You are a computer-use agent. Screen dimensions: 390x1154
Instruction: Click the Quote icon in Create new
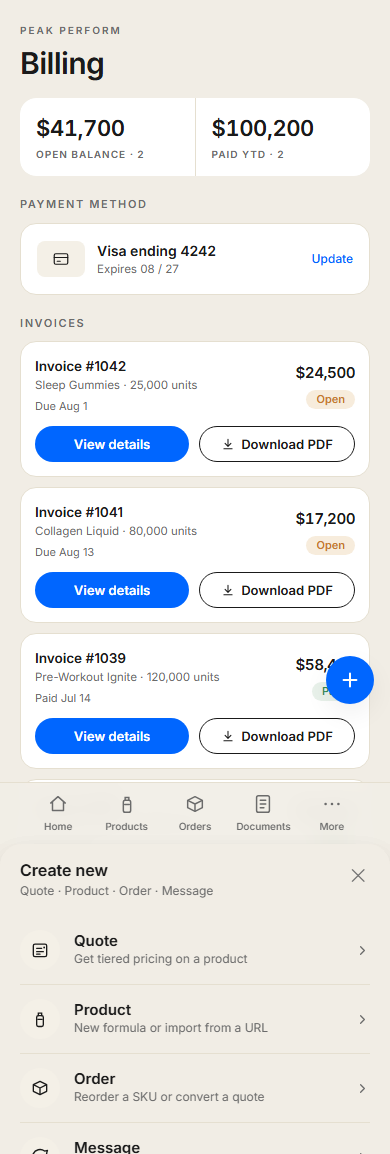pos(40,950)
